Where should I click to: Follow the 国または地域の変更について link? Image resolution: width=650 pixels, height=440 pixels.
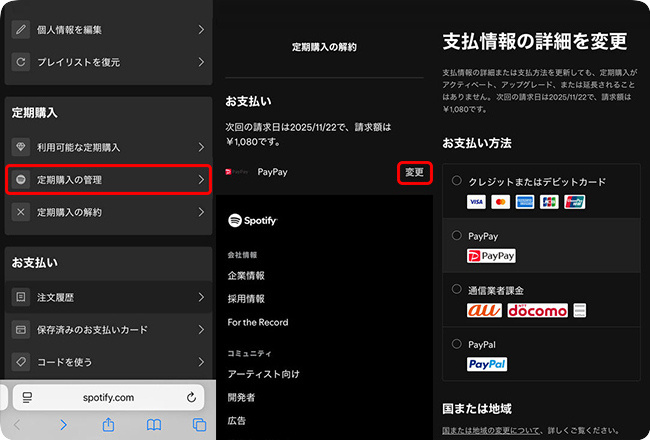491,430
